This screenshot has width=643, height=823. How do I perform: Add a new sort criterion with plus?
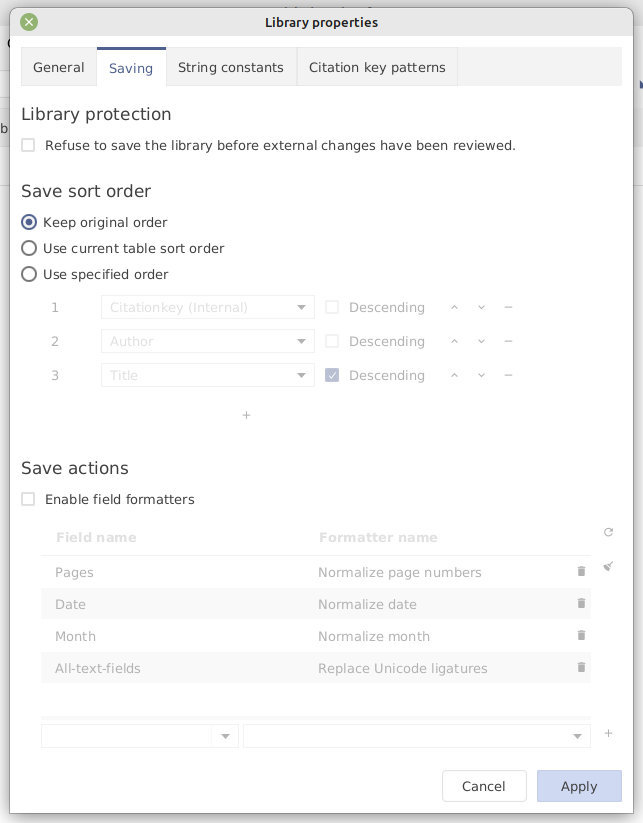(246, 415)
